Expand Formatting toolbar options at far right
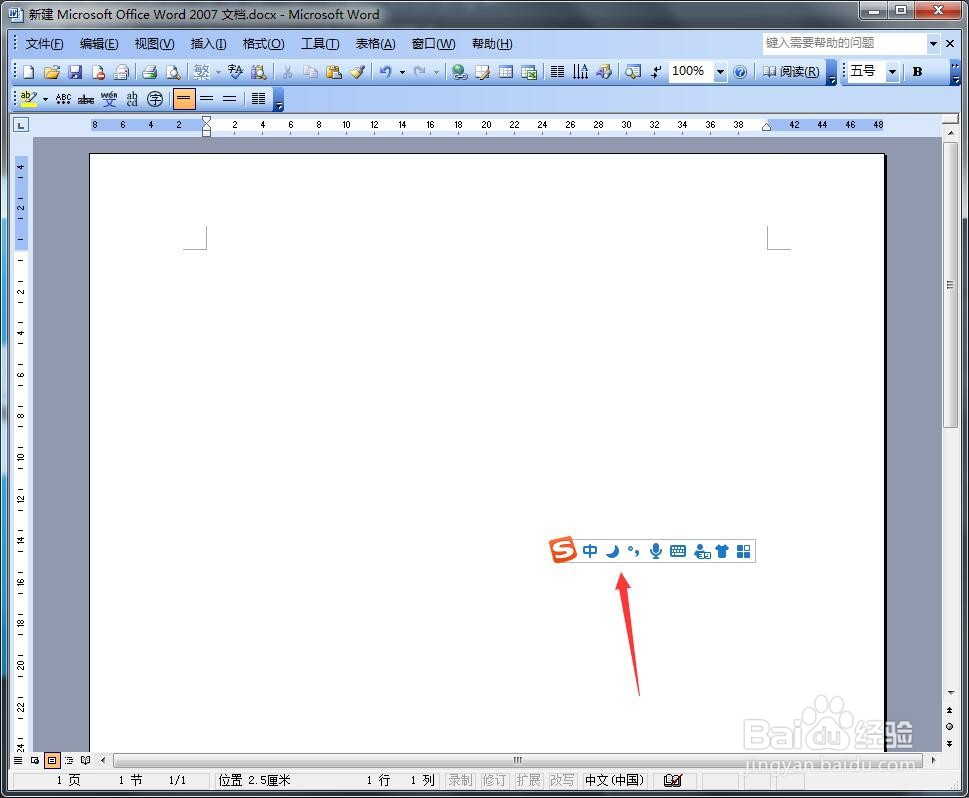Screen dimensions: 969x798 [x=956, y=73]
